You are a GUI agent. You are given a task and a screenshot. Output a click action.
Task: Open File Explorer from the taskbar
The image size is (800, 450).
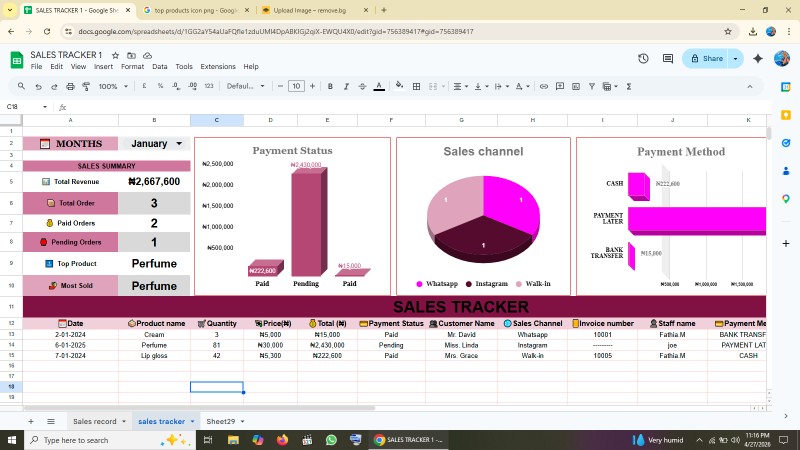[233, 439]
